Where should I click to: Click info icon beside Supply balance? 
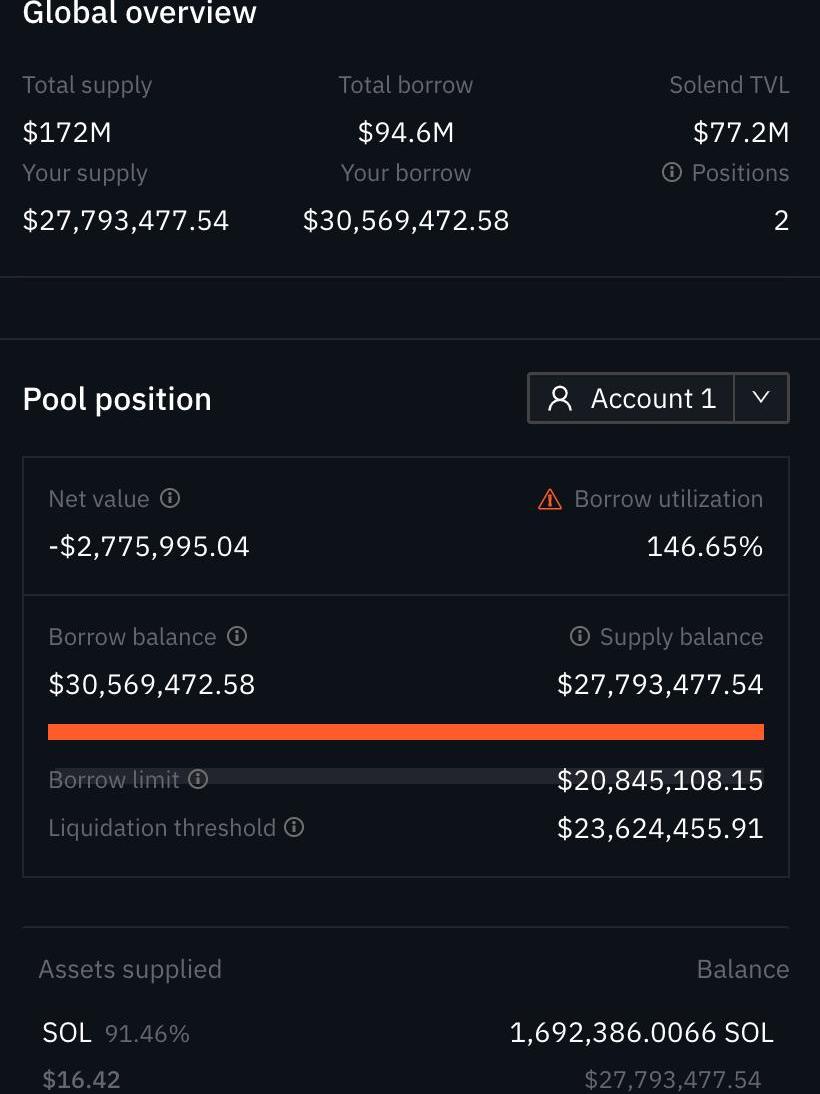point(579,636)
